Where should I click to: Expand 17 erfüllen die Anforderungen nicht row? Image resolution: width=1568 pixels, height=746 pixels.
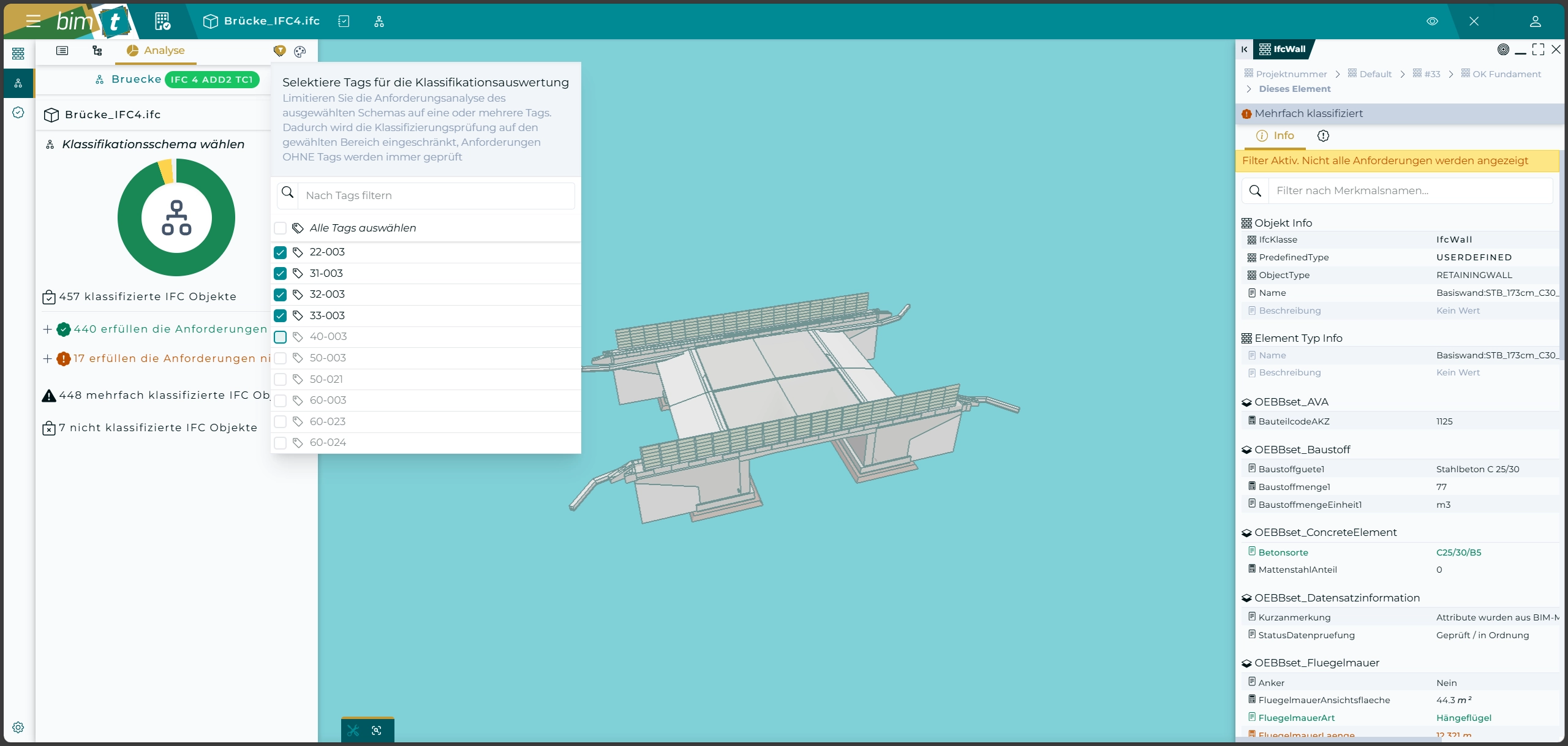pos(47,359)
